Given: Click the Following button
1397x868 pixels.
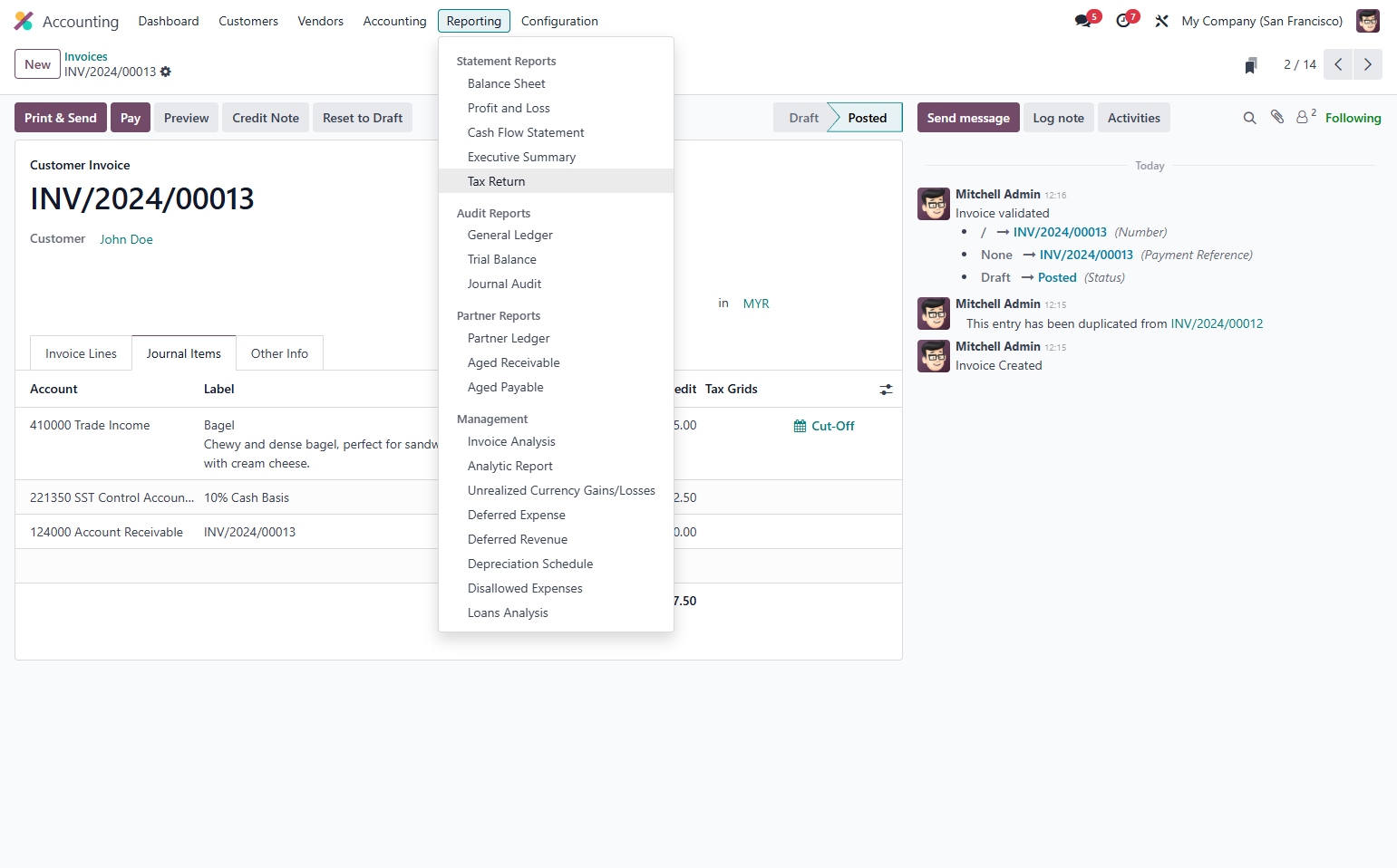Looking at the screenshot, I should [1353, 118].
